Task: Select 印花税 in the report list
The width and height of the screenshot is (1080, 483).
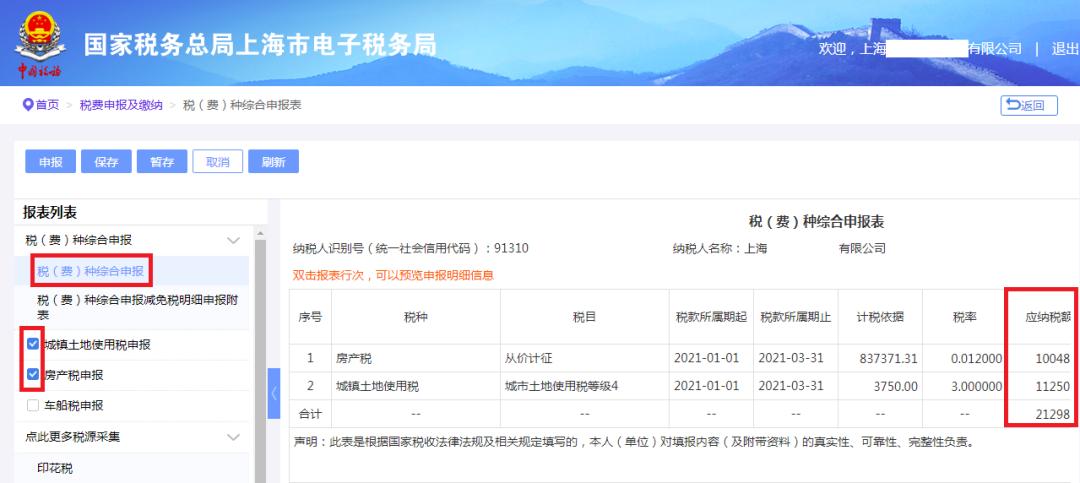Action: point(55,468)
